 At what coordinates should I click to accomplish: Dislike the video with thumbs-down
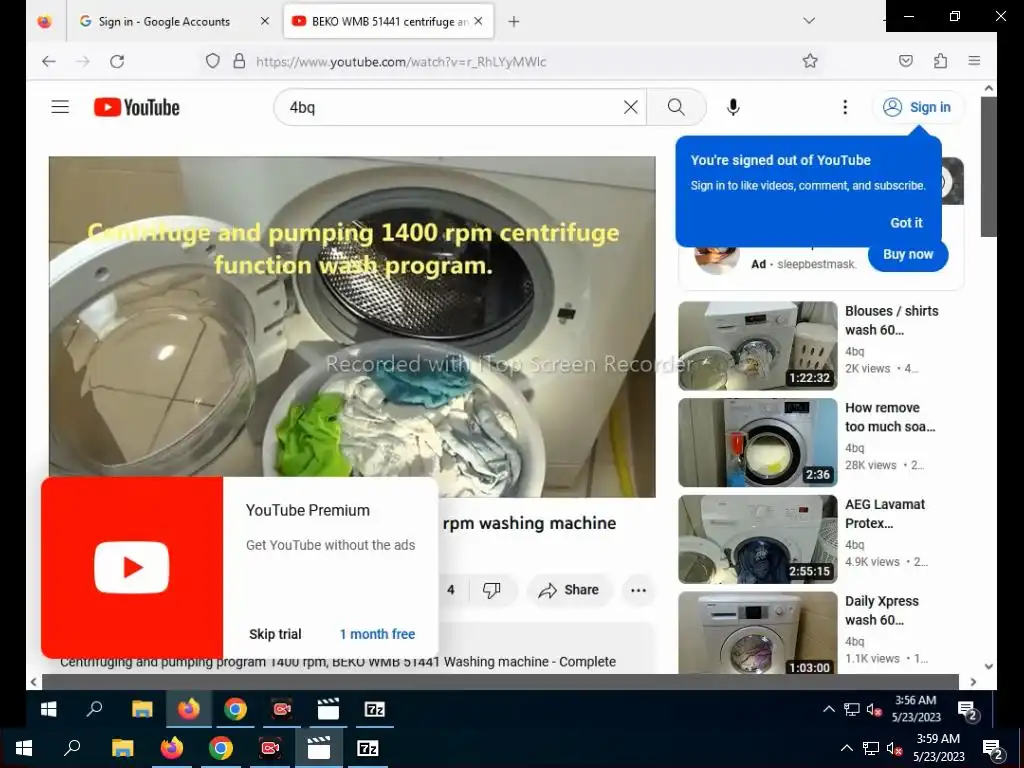point(491,590)
